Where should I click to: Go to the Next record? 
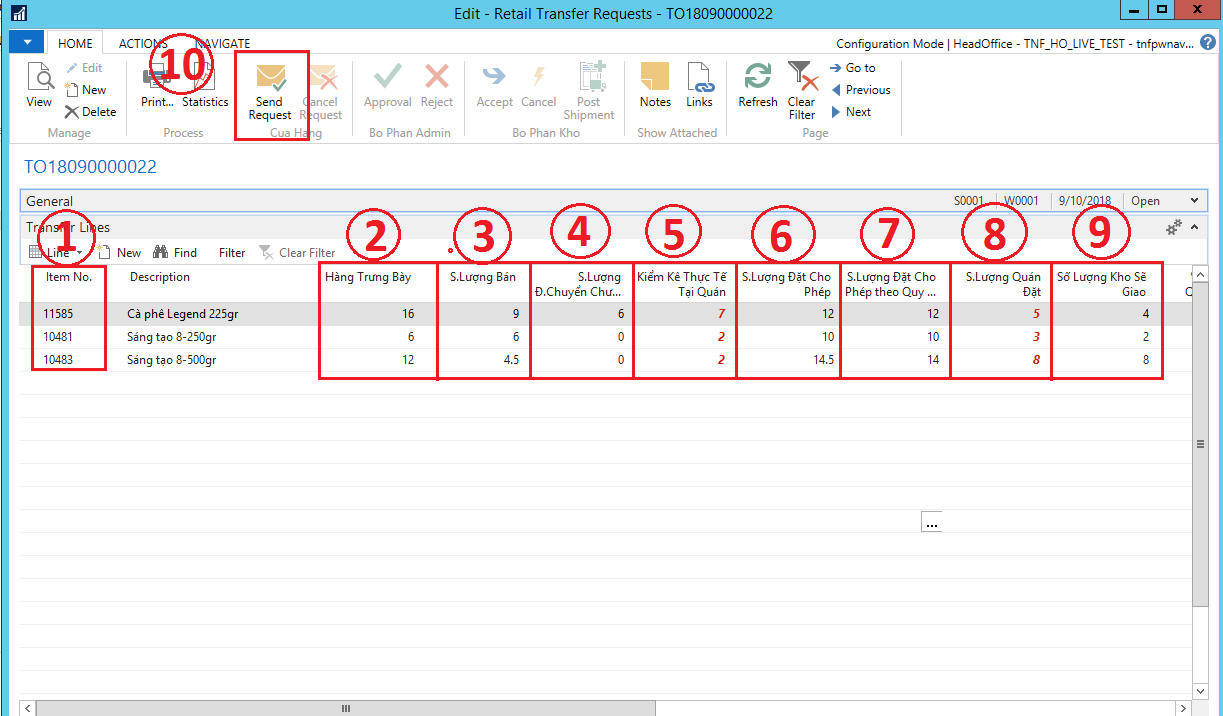tap(851, 112)
